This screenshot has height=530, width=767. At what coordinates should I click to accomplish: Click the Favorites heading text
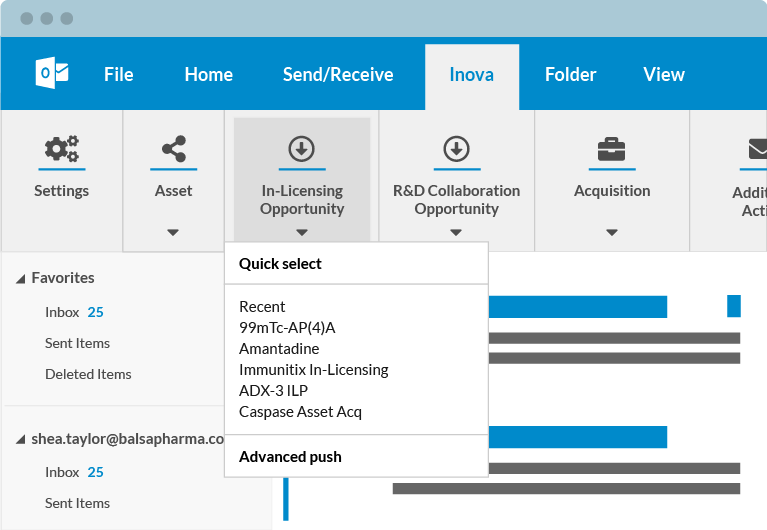coord(63,278)
